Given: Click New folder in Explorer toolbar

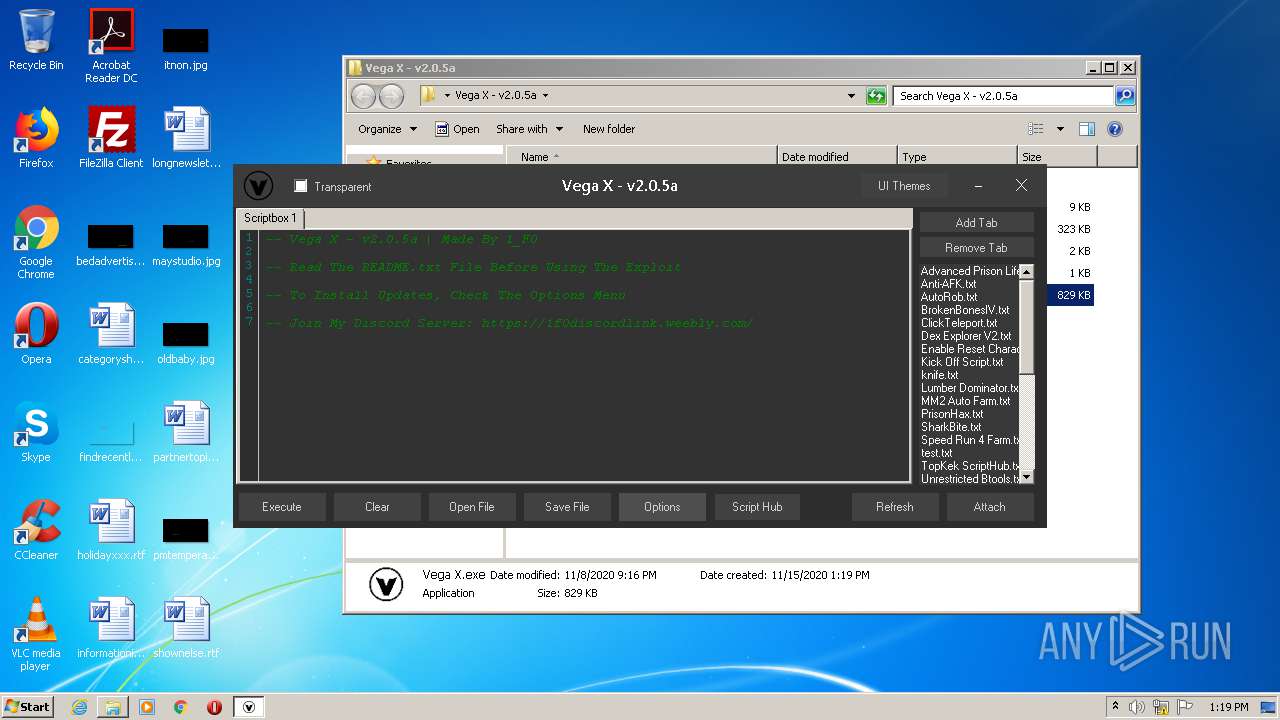Looking at the screenshot, I should coord(609,129).
